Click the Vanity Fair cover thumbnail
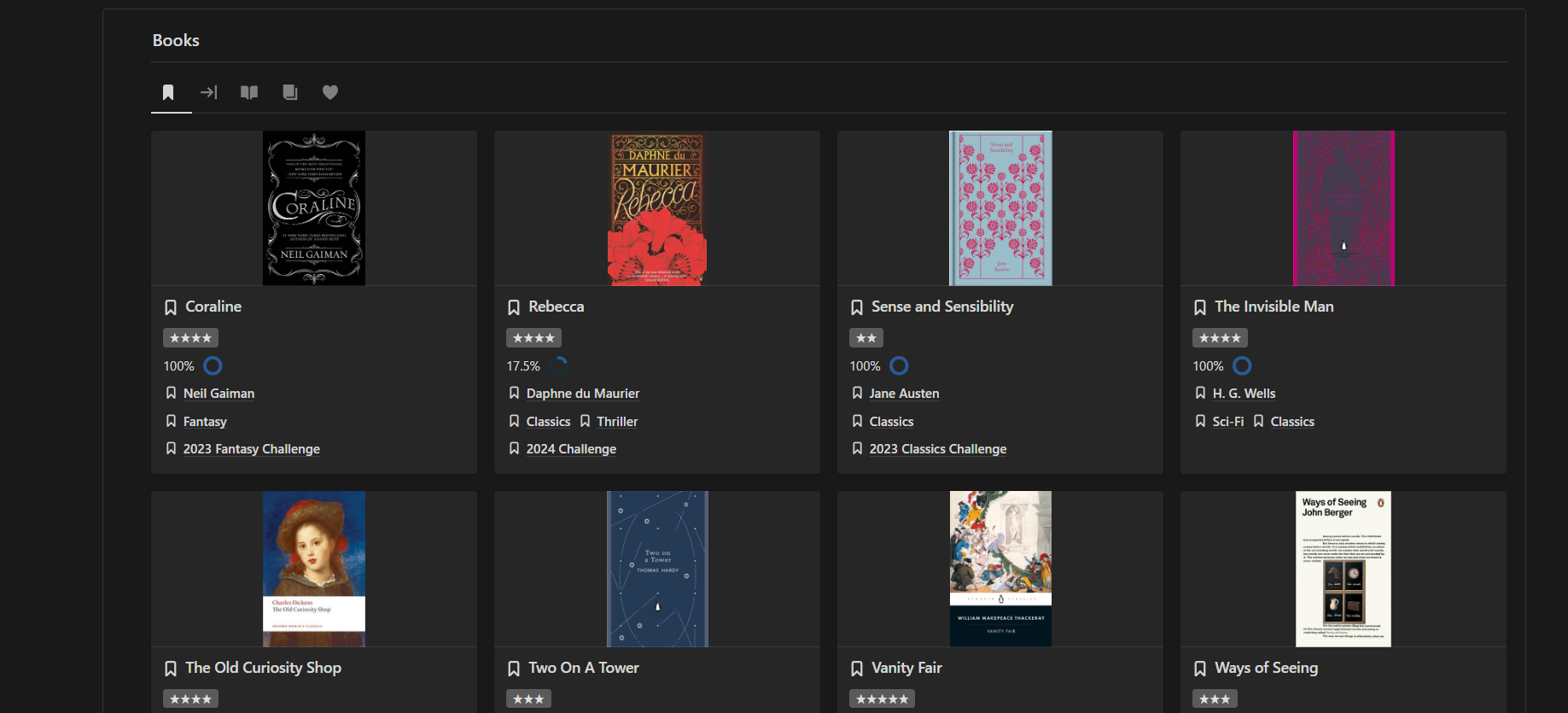 1000,569
